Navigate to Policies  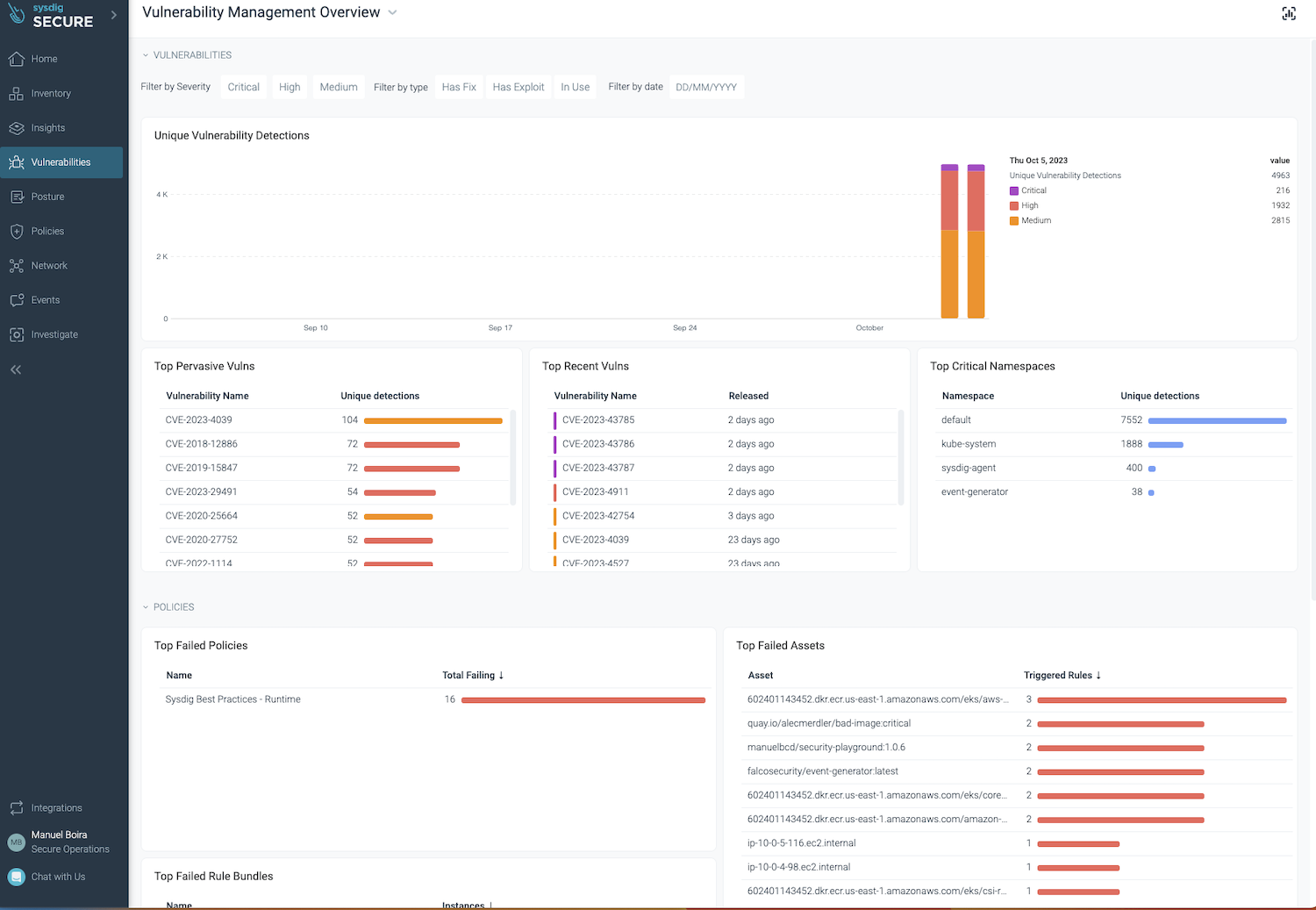pyautogui.click(x=61, y=231)
